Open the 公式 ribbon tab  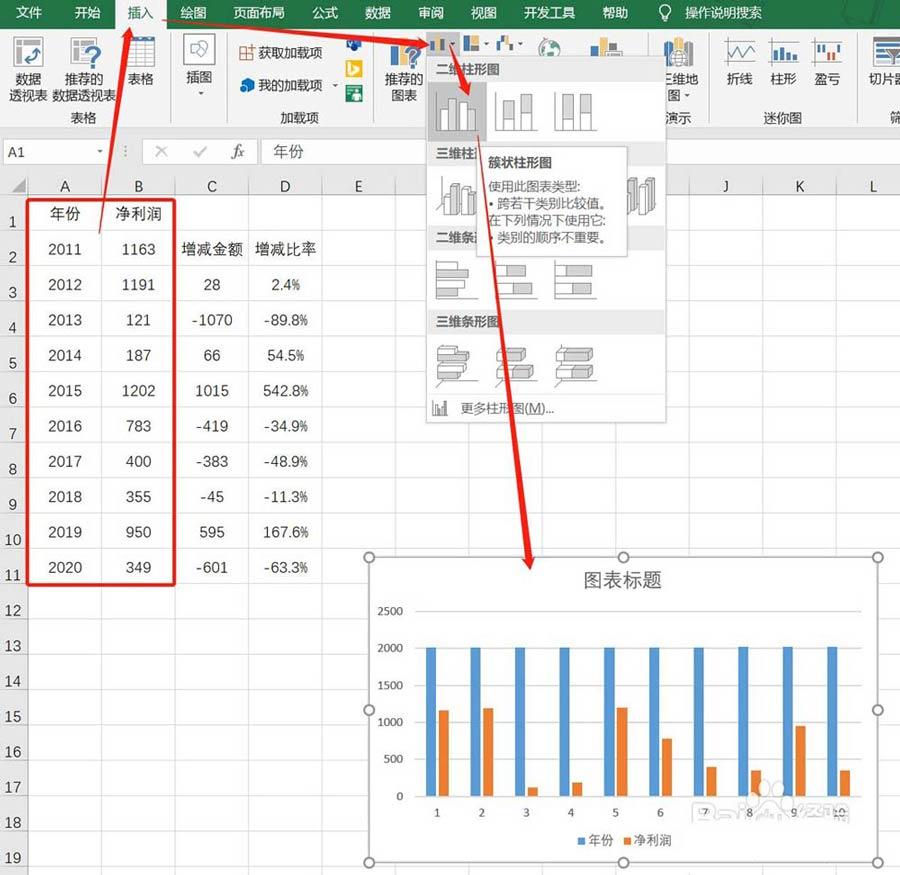pos(325,13)
